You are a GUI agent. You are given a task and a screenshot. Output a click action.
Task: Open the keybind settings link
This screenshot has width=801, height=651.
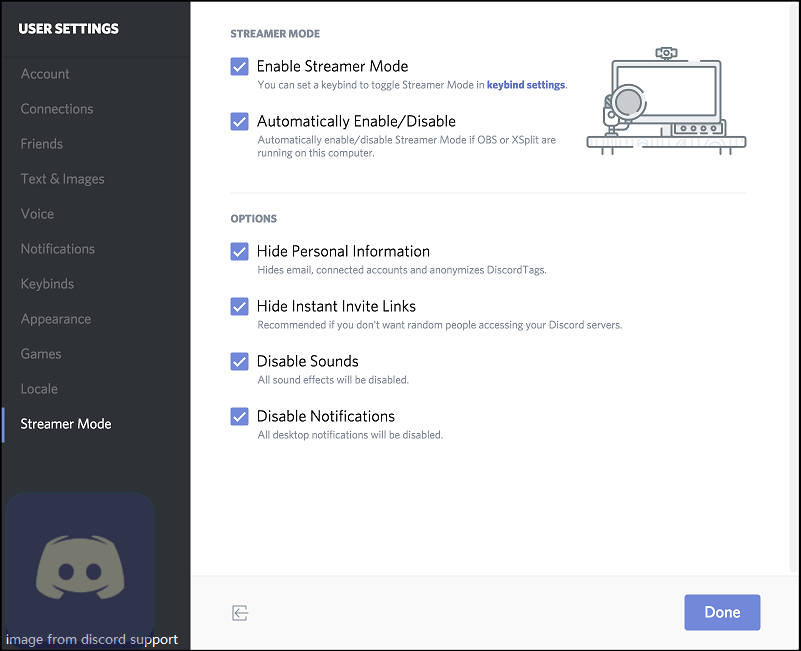coord(525,86)
